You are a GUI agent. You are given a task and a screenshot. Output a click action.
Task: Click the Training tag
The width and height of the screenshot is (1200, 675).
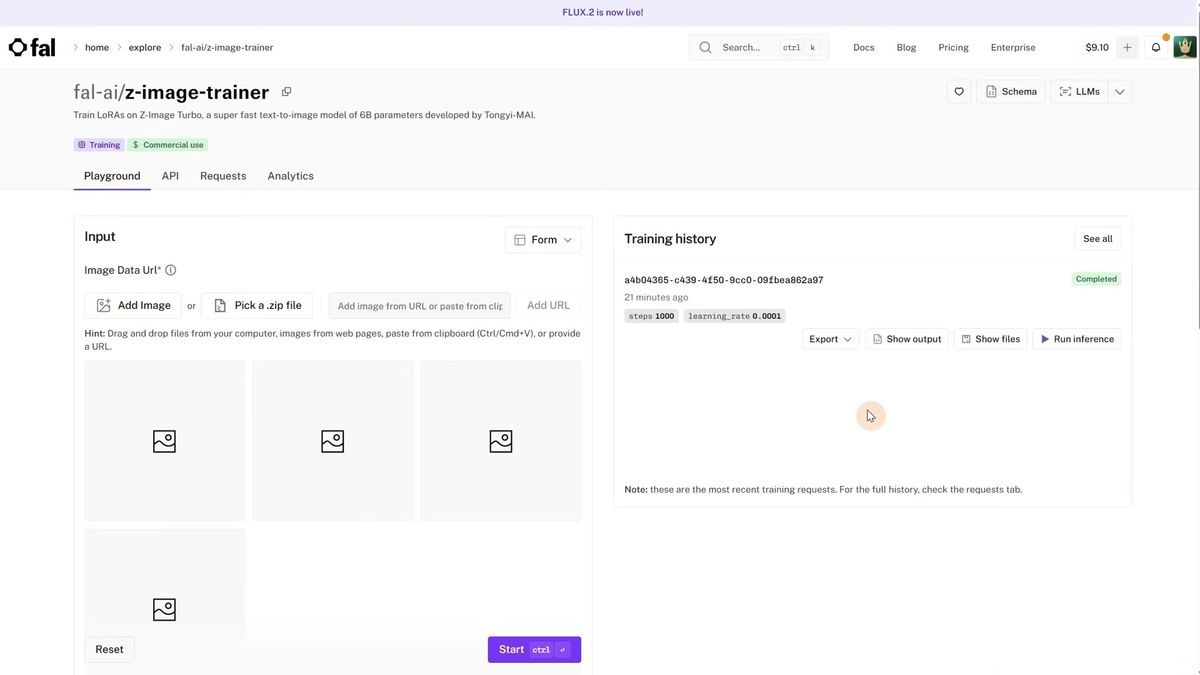click(98, 145)
